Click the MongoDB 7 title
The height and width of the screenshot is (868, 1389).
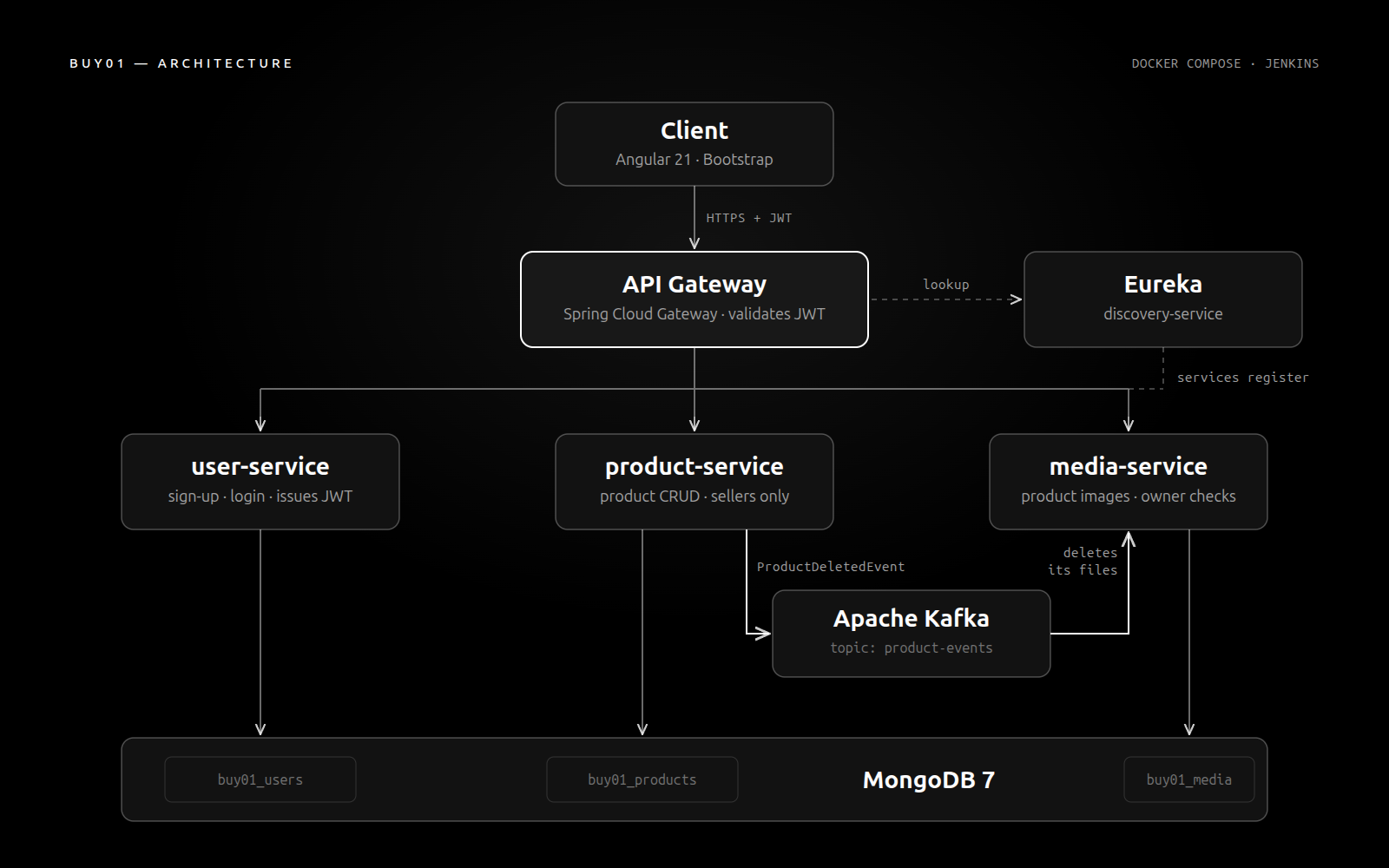[929, 779]
